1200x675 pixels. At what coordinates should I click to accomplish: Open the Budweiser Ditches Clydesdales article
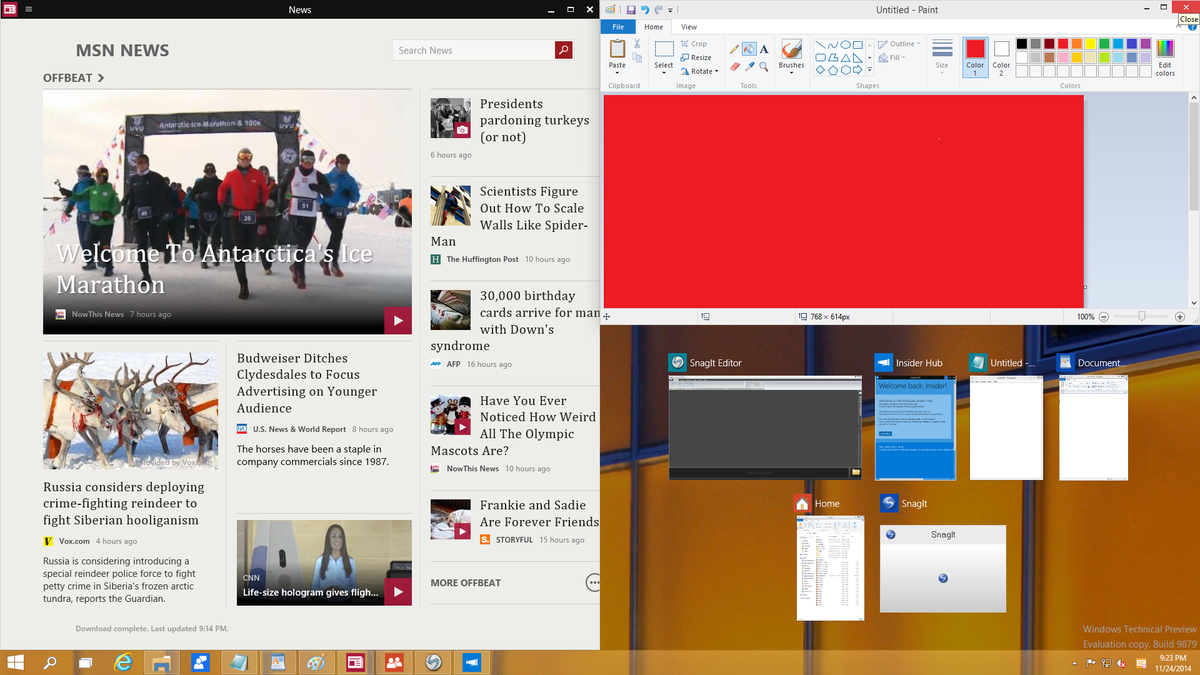(307, 383)
